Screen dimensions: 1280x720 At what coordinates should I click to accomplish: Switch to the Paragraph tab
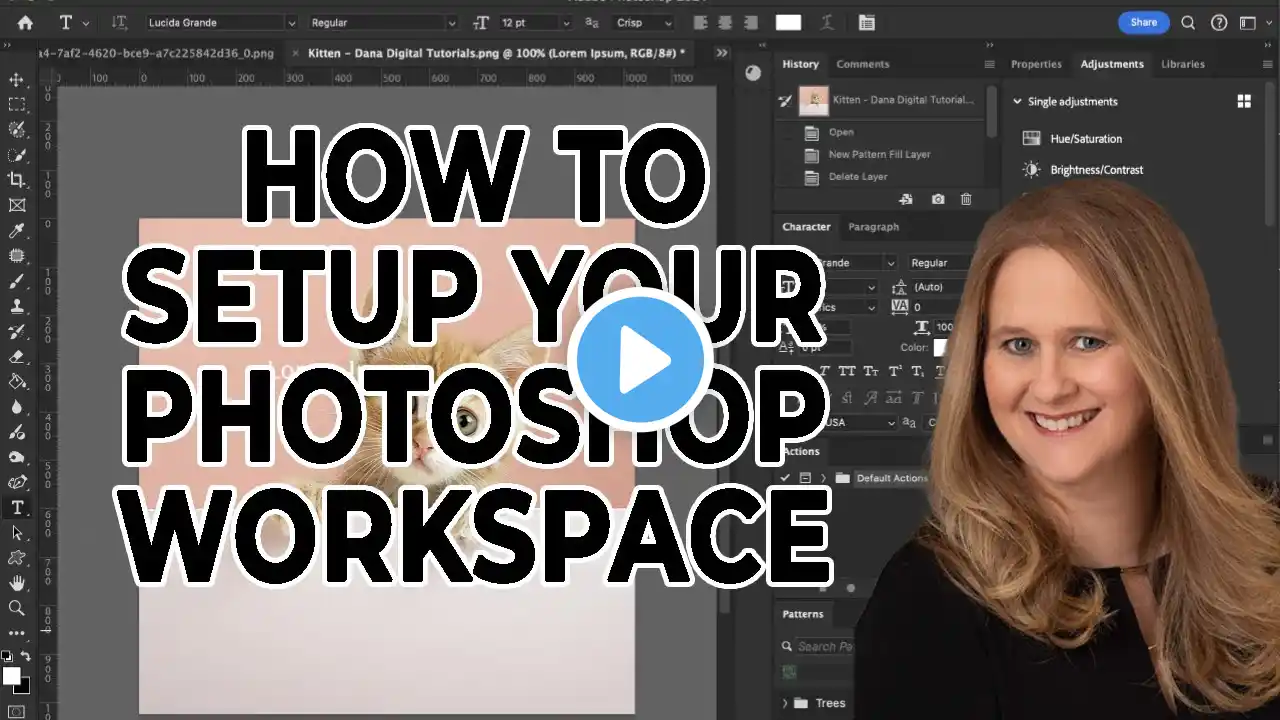tap(874, 227)
